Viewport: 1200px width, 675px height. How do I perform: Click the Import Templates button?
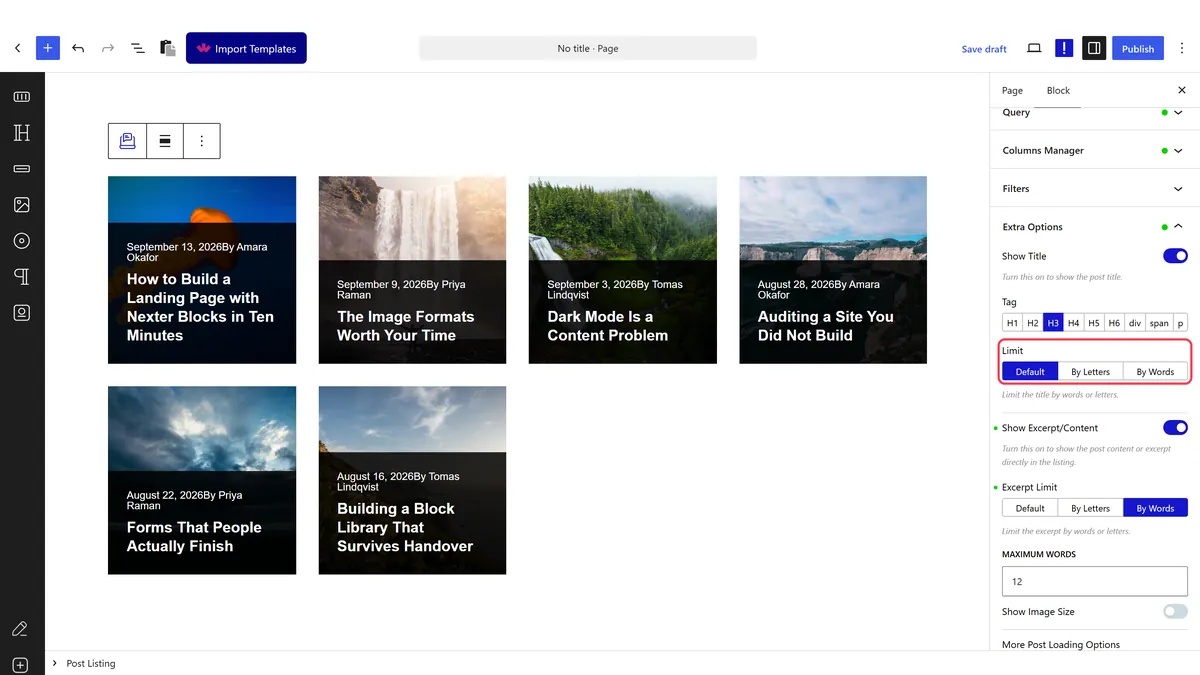246,48
